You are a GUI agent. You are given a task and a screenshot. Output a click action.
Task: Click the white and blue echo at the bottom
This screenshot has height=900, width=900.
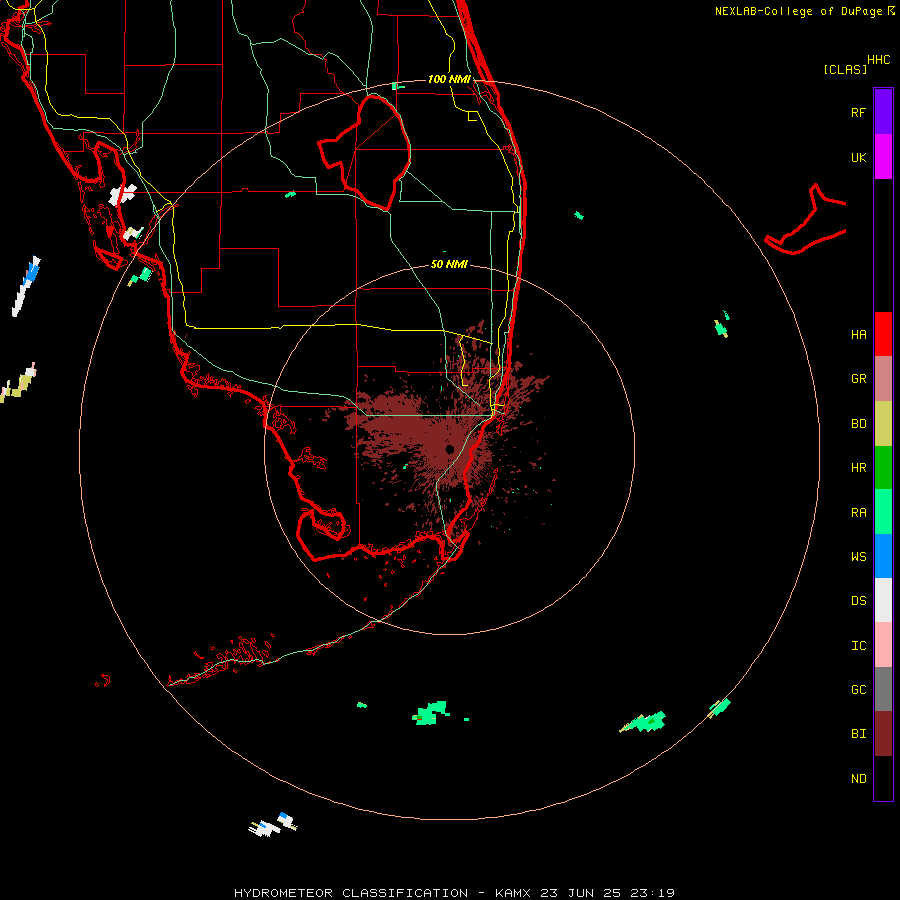pyautogui.click(x=273, y=825)
